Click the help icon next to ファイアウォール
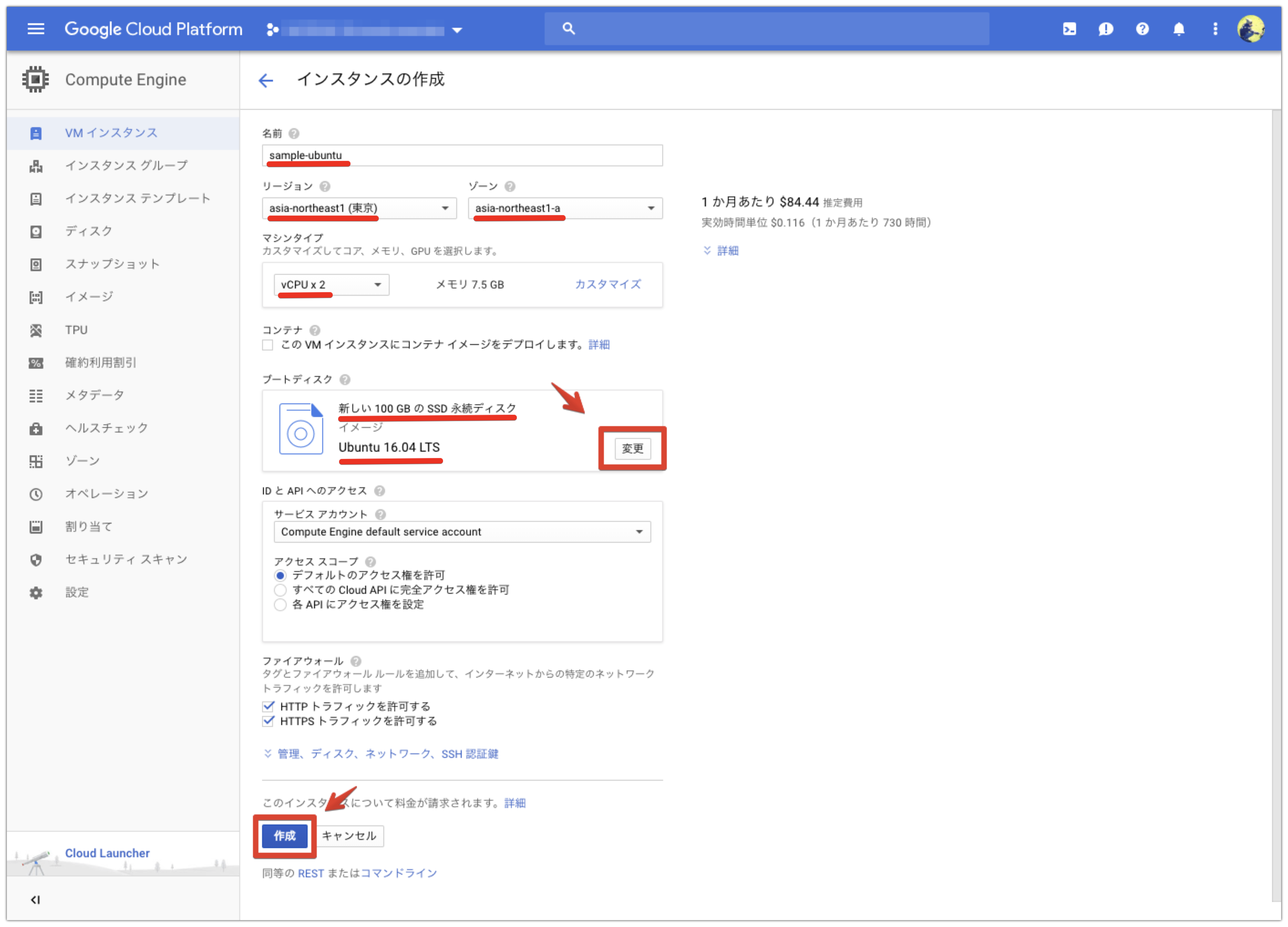 pos(356,661)
